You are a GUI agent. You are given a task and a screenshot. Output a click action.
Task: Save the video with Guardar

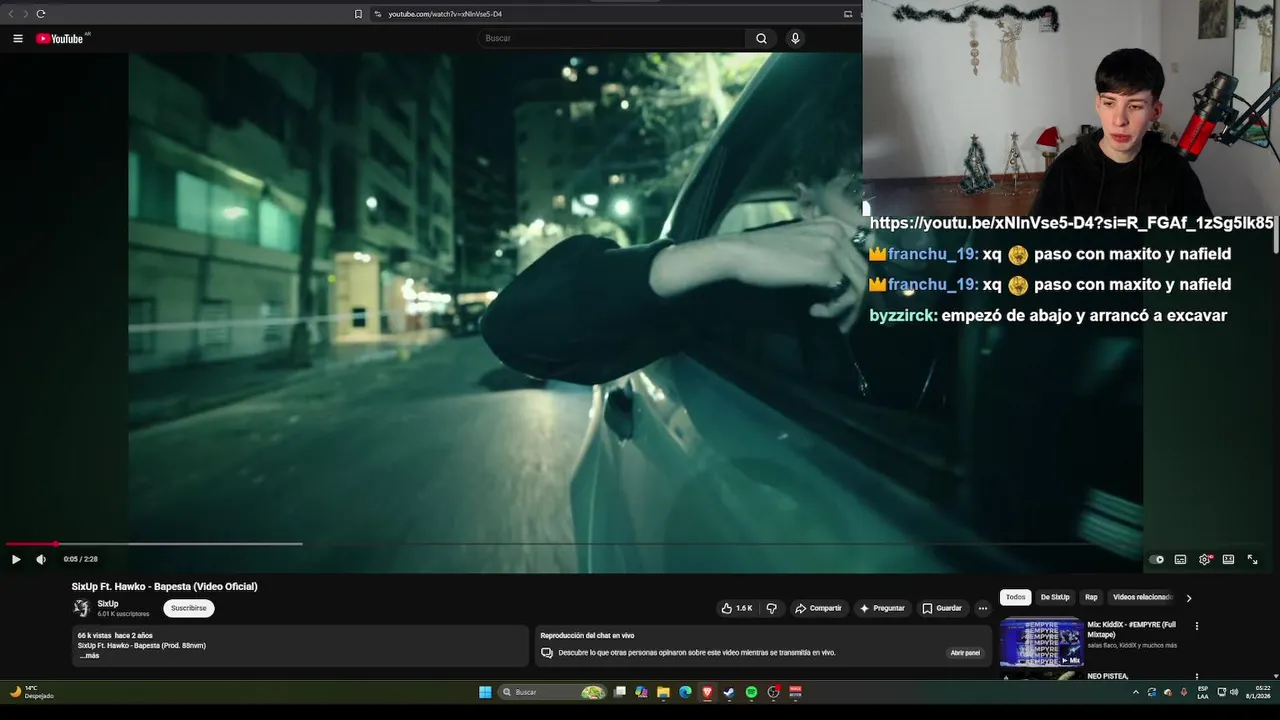coord(942,608)
